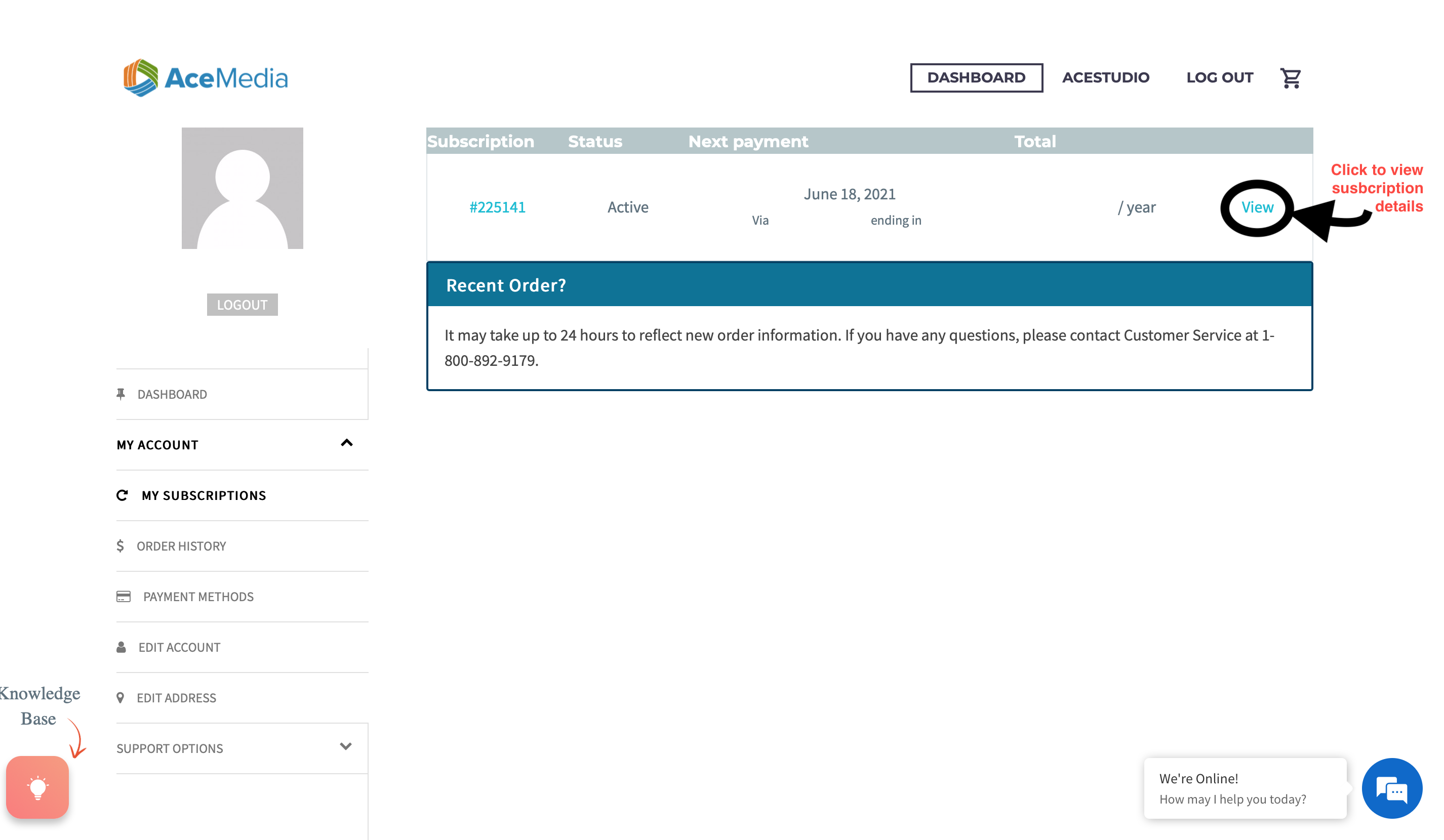Click the refresh icon beside My Subscriptions
This screenshot has width=1444, height=840.
(x=122, y=495)
